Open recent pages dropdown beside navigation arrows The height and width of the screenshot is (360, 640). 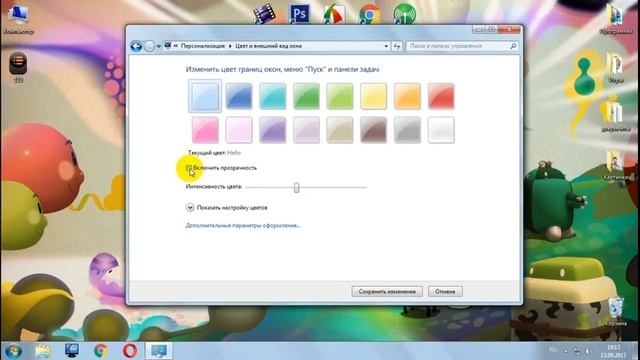point(159,47)
